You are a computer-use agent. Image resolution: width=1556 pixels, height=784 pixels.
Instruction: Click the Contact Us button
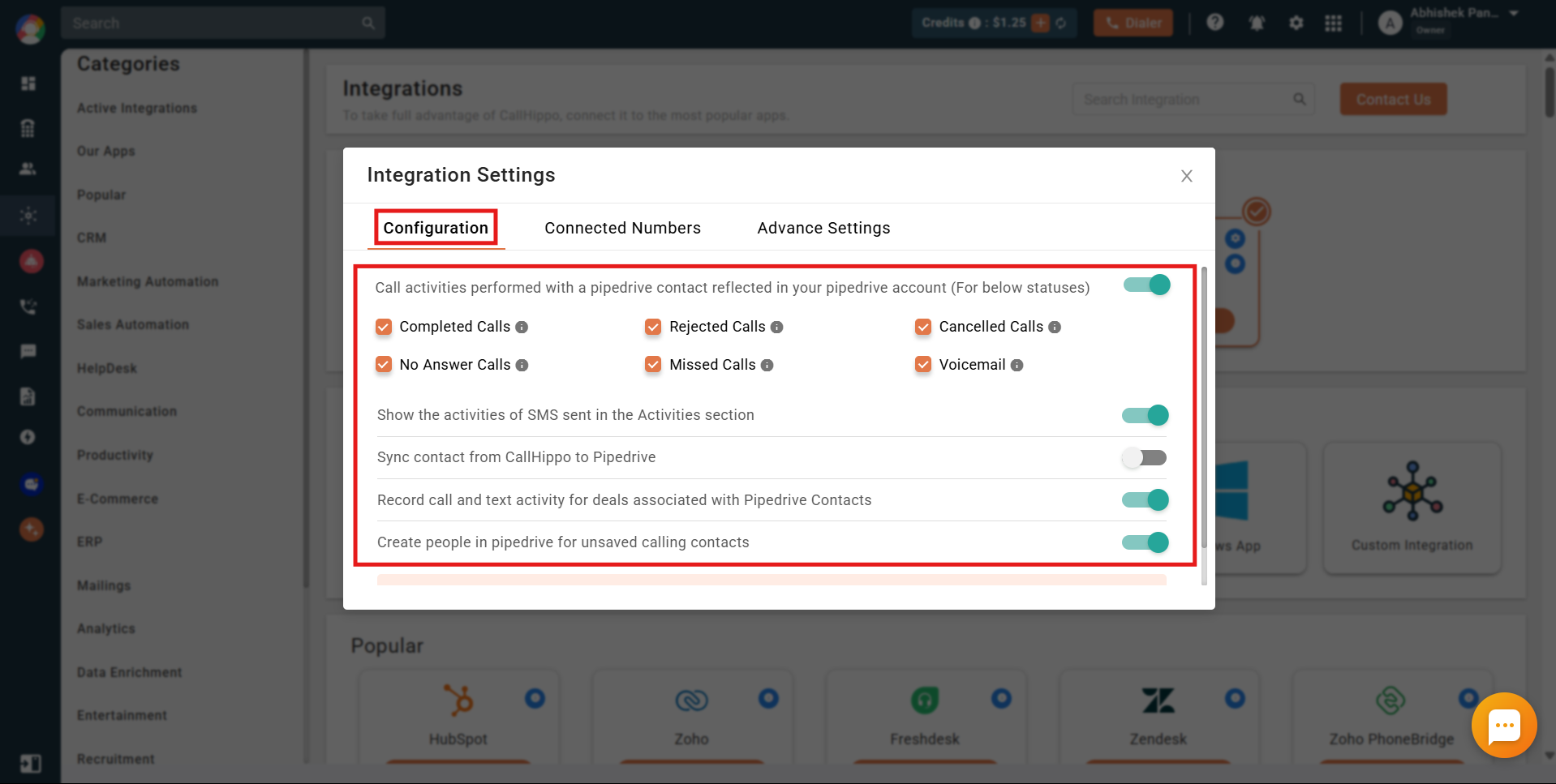1393,99
